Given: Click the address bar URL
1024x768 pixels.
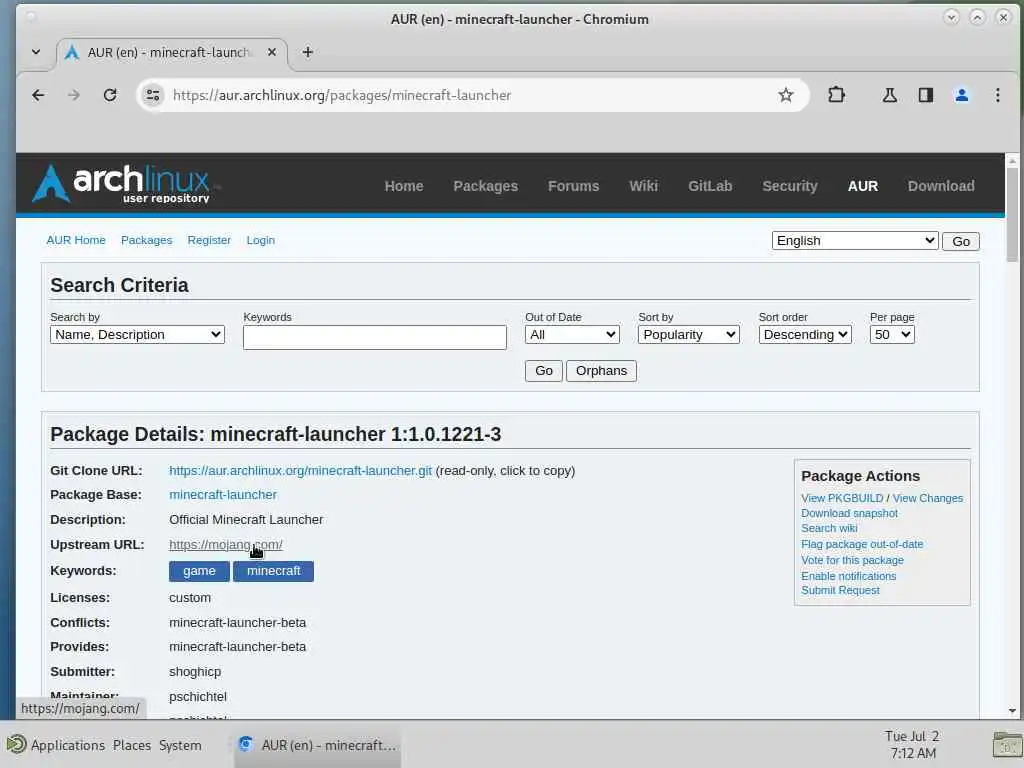Looking at the screenshot, I should pyautogui.click(x=342, y=95).
